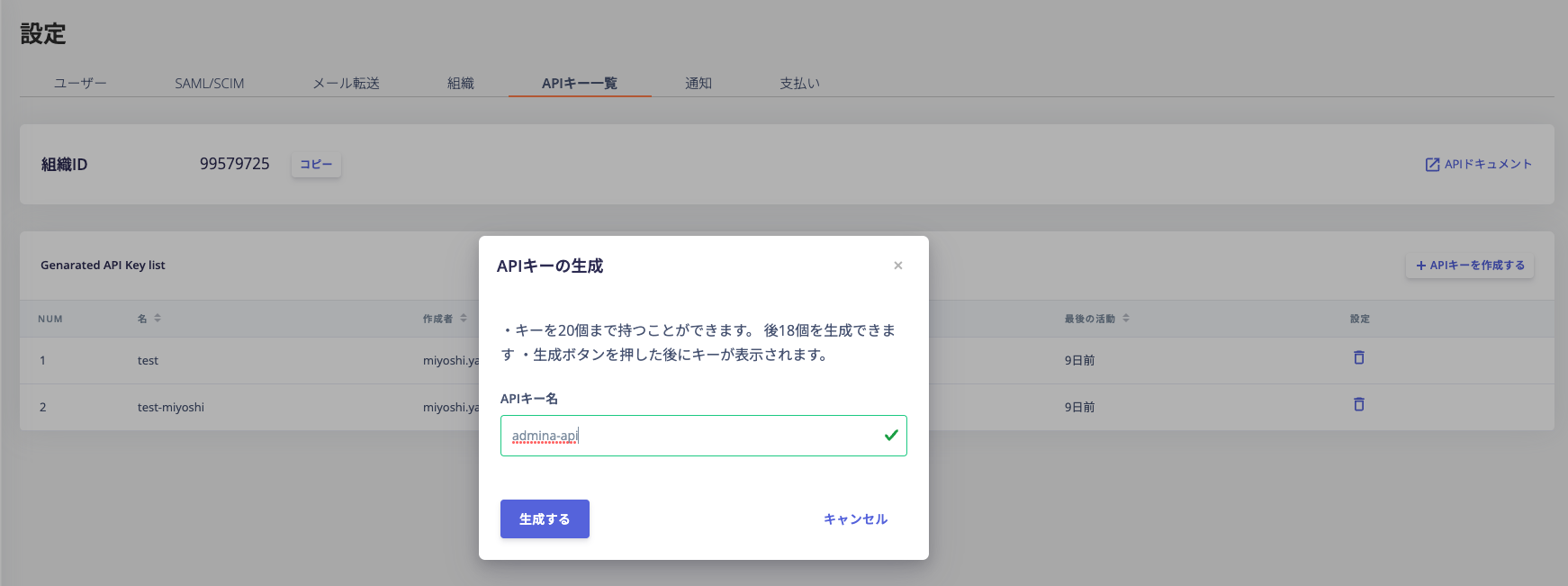The height and width of the screenshot is (586, 1568).
Task: Click the 'test' key name cell
Action: 148,360
